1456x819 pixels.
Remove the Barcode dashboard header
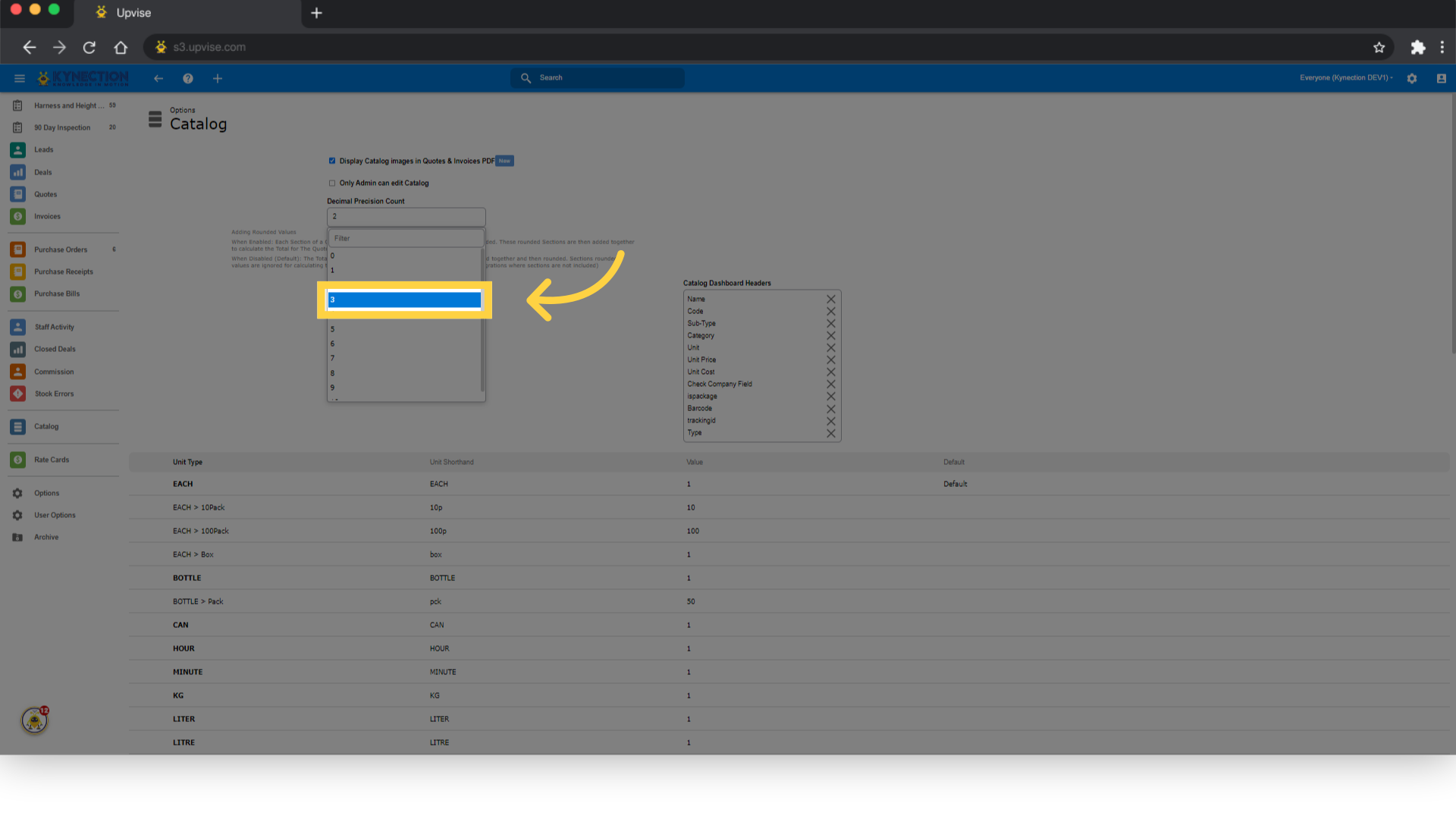click(x=830, y=408)
